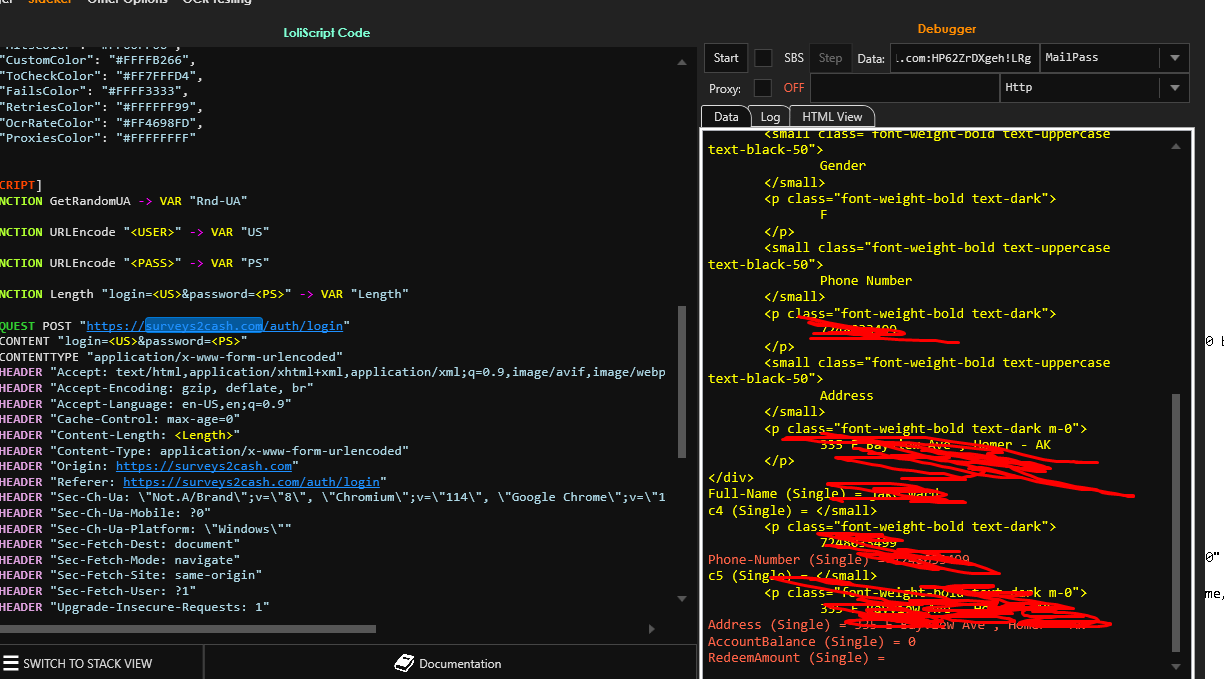Image resolution: width=1224 pixels, height=679 pixels.
Task: Click the CONTENT "login=<US>&password=<PS>" line
Action: [124, 341]
